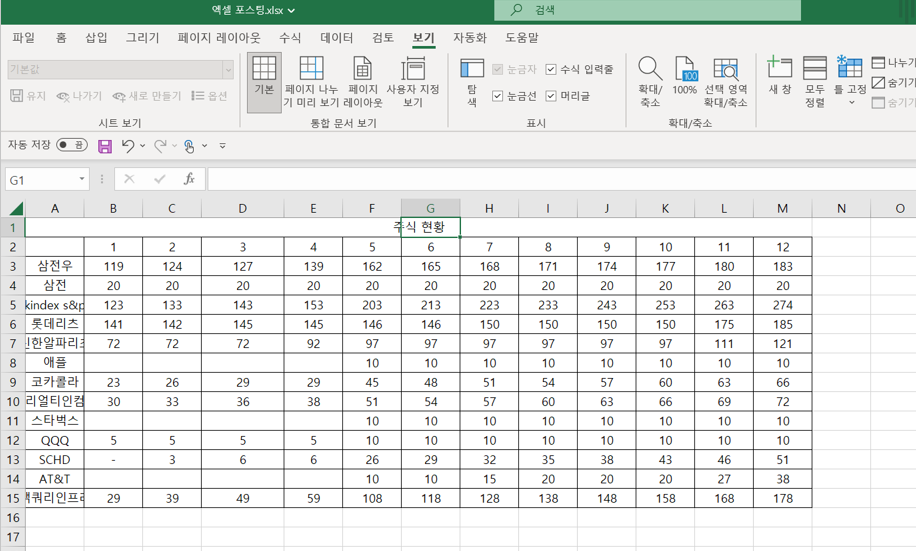Click the Freeze Panes (틀 고정) icon
916x551 pixels.
[x=849, y=67]
